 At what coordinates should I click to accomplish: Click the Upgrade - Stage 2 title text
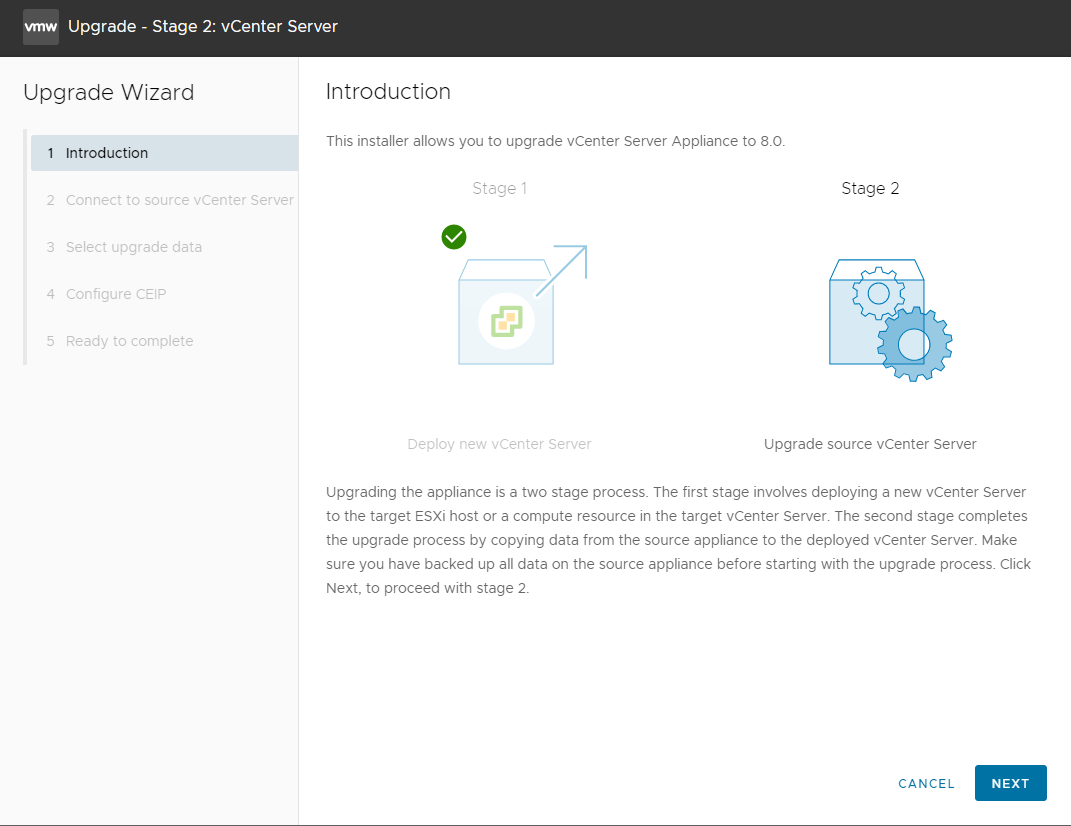pos(203,27)
